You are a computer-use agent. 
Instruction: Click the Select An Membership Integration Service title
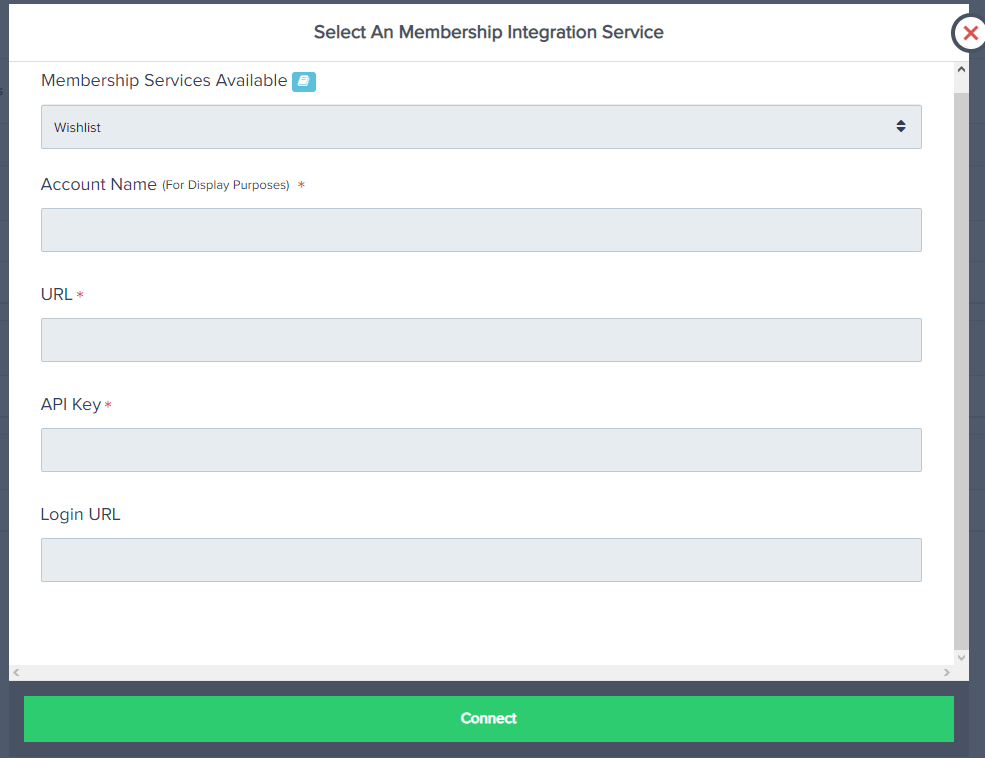(x=488, y=32)
